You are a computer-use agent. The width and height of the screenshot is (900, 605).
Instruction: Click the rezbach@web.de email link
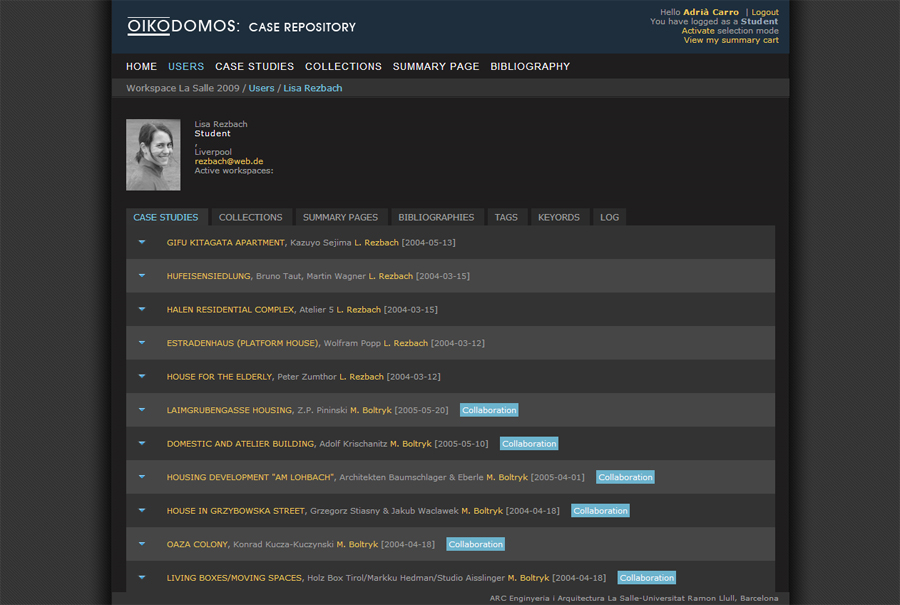228,161
